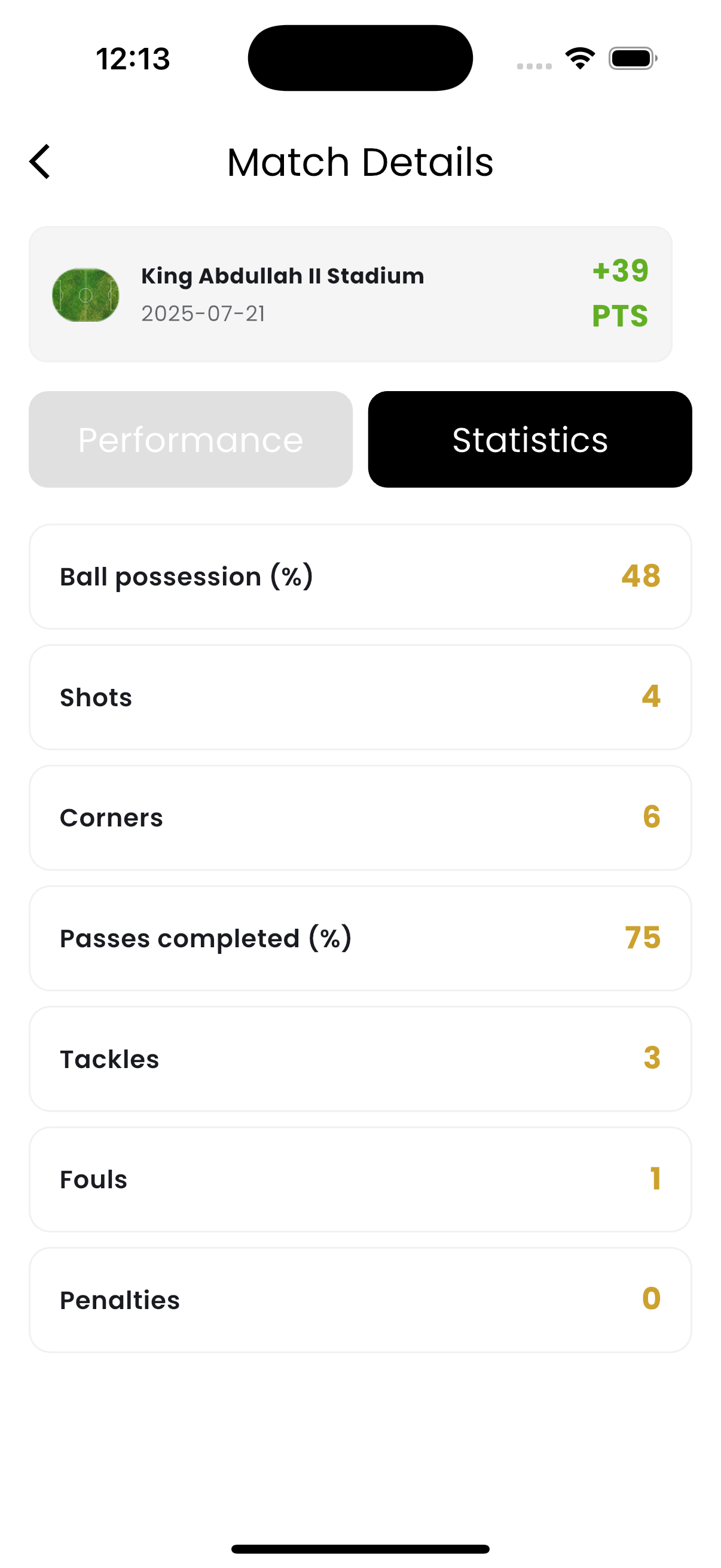Select the Statistics tab
Image resolution: width=721 pixels, height=1568 pixels.
(530, 439)
